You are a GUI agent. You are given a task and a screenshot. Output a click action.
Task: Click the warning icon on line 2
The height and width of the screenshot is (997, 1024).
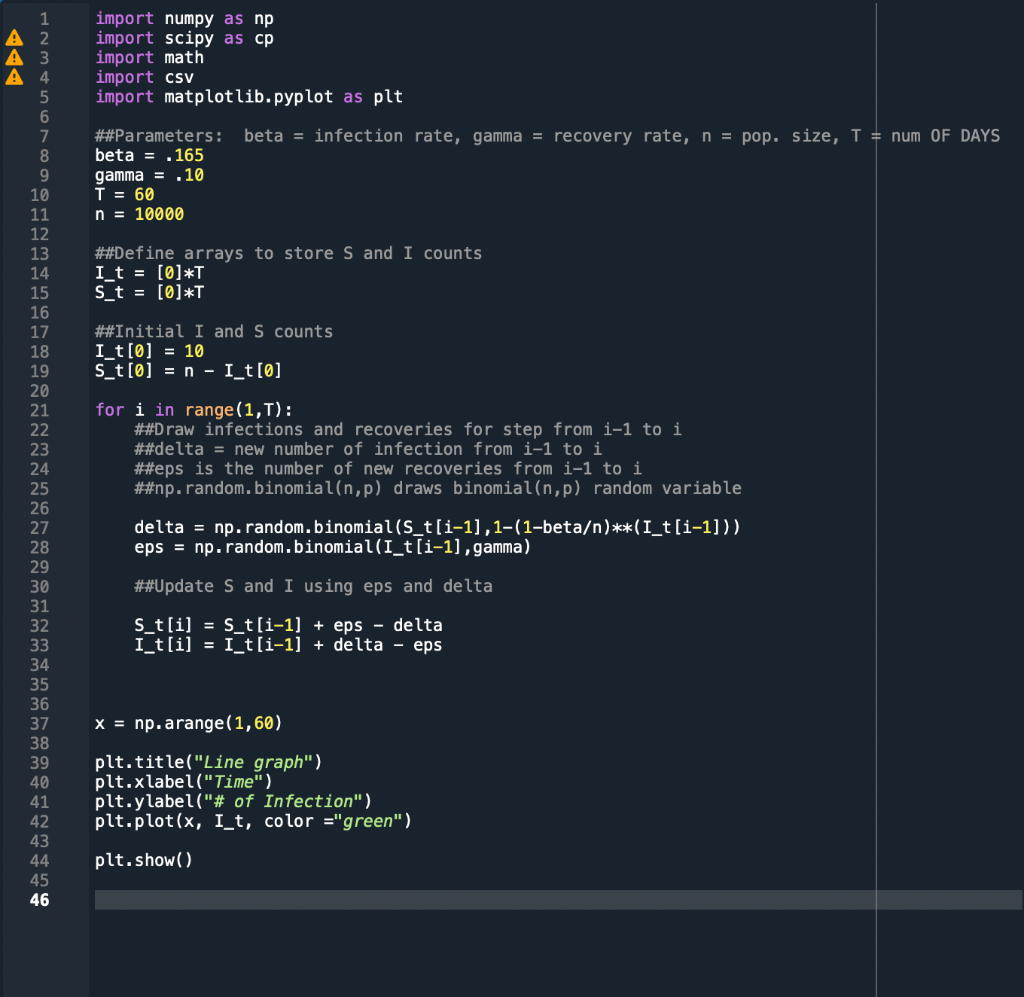coord(14,38)
